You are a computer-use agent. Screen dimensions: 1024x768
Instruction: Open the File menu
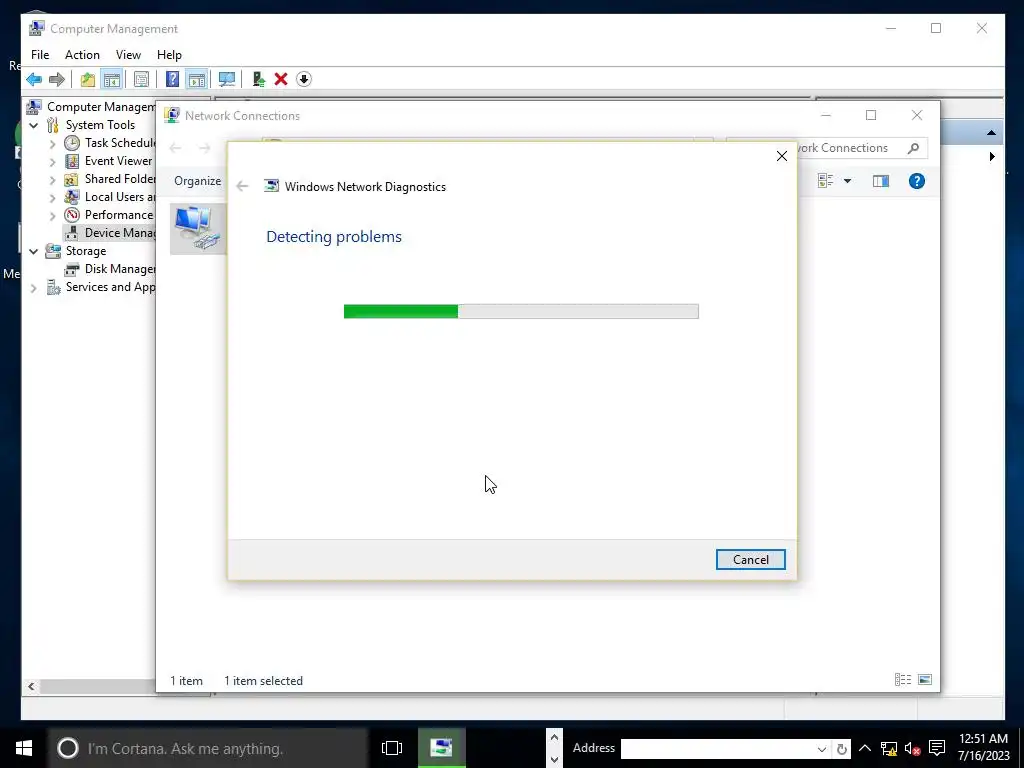point(40,55)
